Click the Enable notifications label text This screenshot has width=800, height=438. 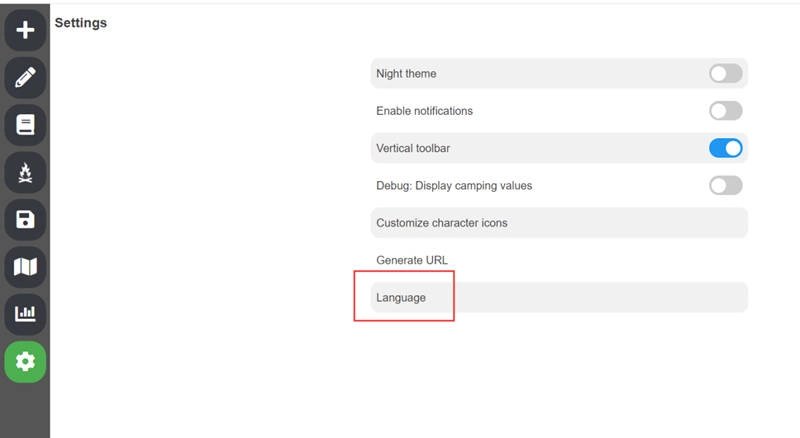click(424, 110)
